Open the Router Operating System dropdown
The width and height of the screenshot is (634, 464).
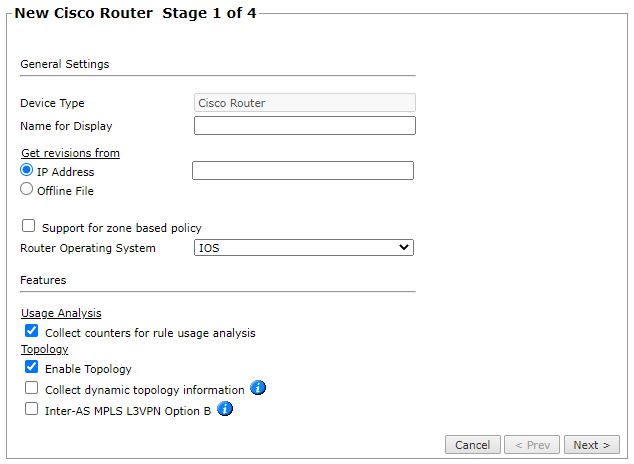coord(303,247)
